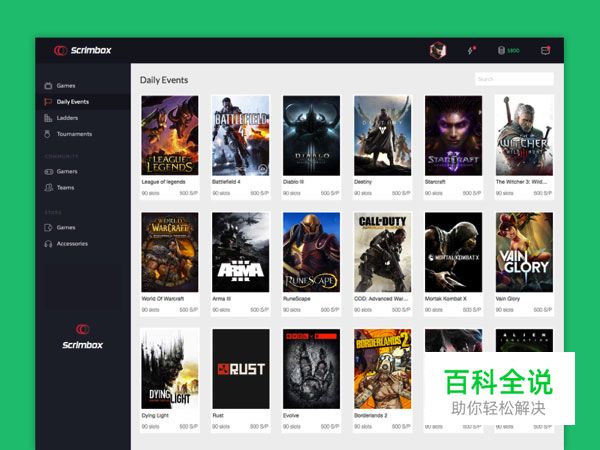Open Teams community menu item
600x450 pixels.
click(65, 188)
